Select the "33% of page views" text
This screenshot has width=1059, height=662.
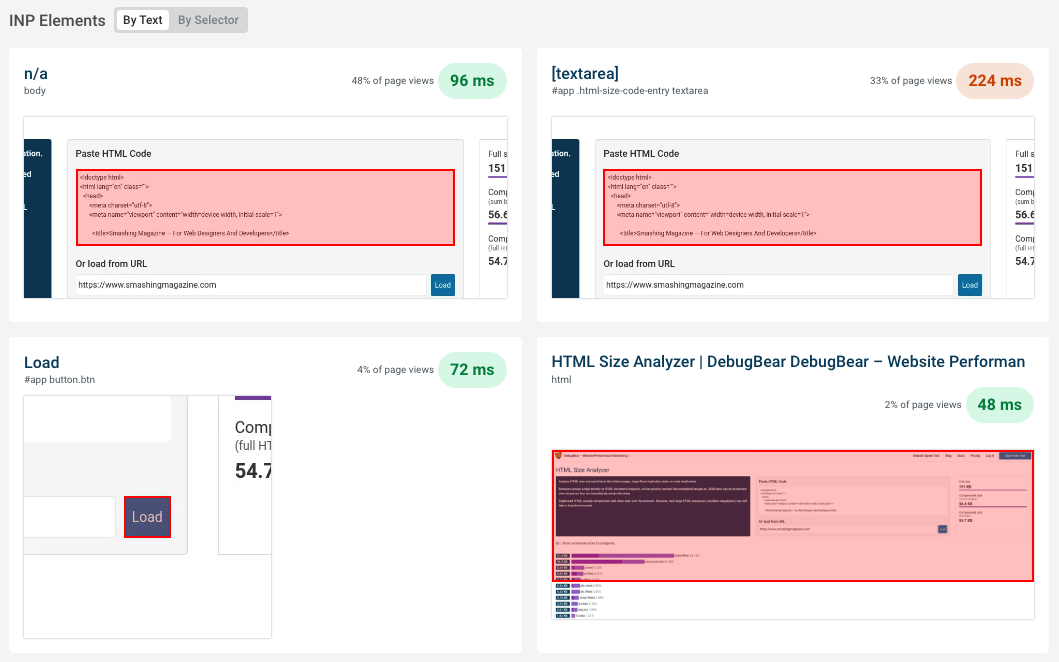click(x=911, y=81)
